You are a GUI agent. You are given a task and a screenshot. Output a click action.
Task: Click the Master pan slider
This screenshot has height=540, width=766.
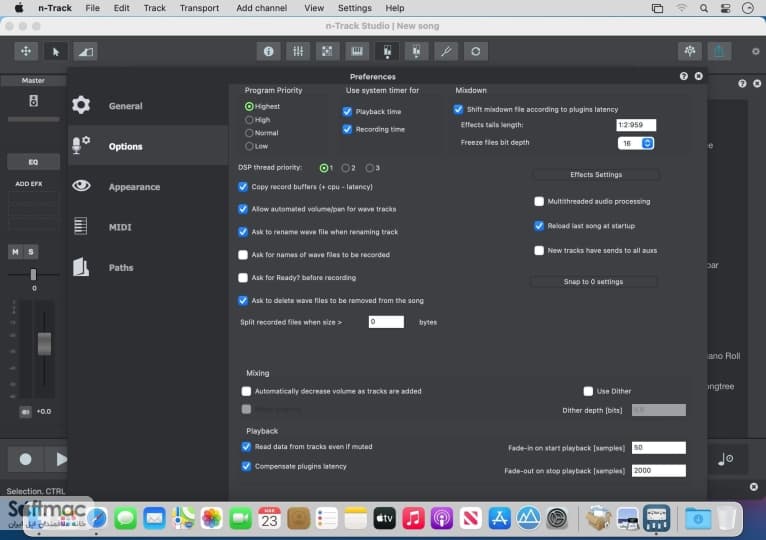point(33,274)
